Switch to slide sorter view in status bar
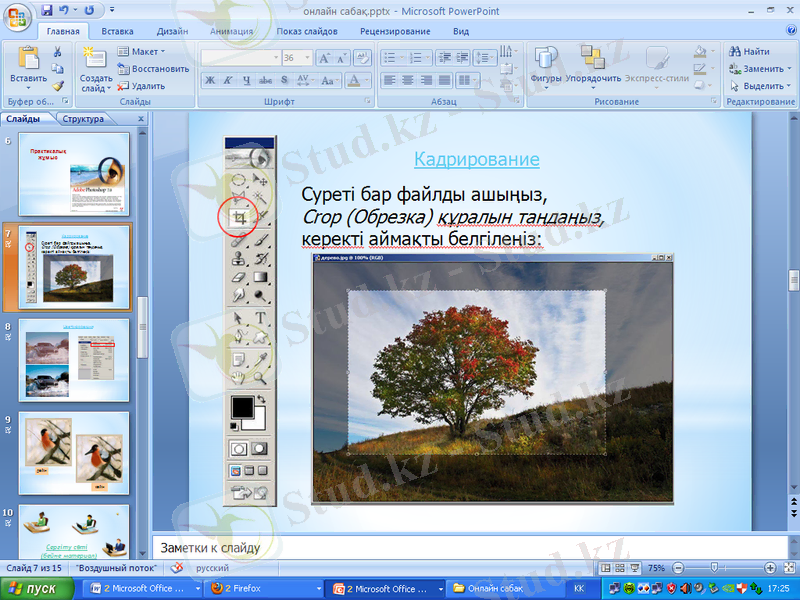800x600 pixels. point(620,567)
